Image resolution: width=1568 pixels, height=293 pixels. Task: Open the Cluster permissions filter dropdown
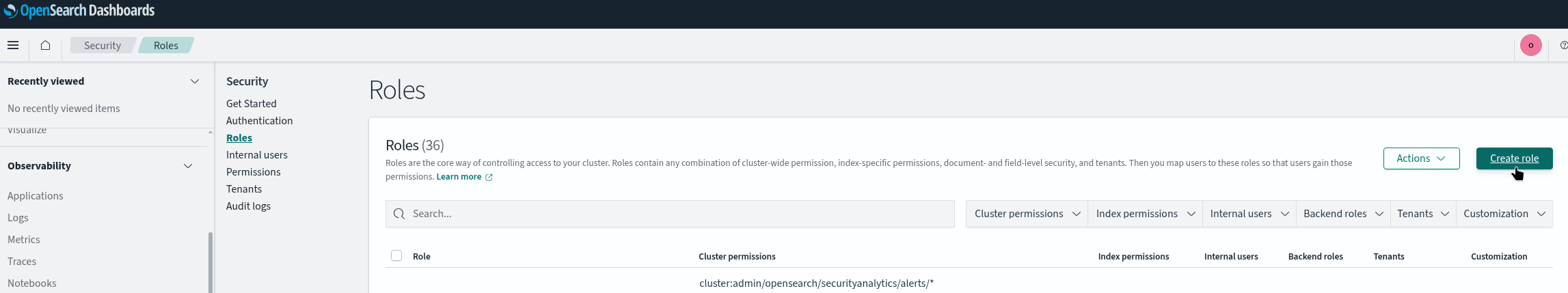[x=1027, y=214]
